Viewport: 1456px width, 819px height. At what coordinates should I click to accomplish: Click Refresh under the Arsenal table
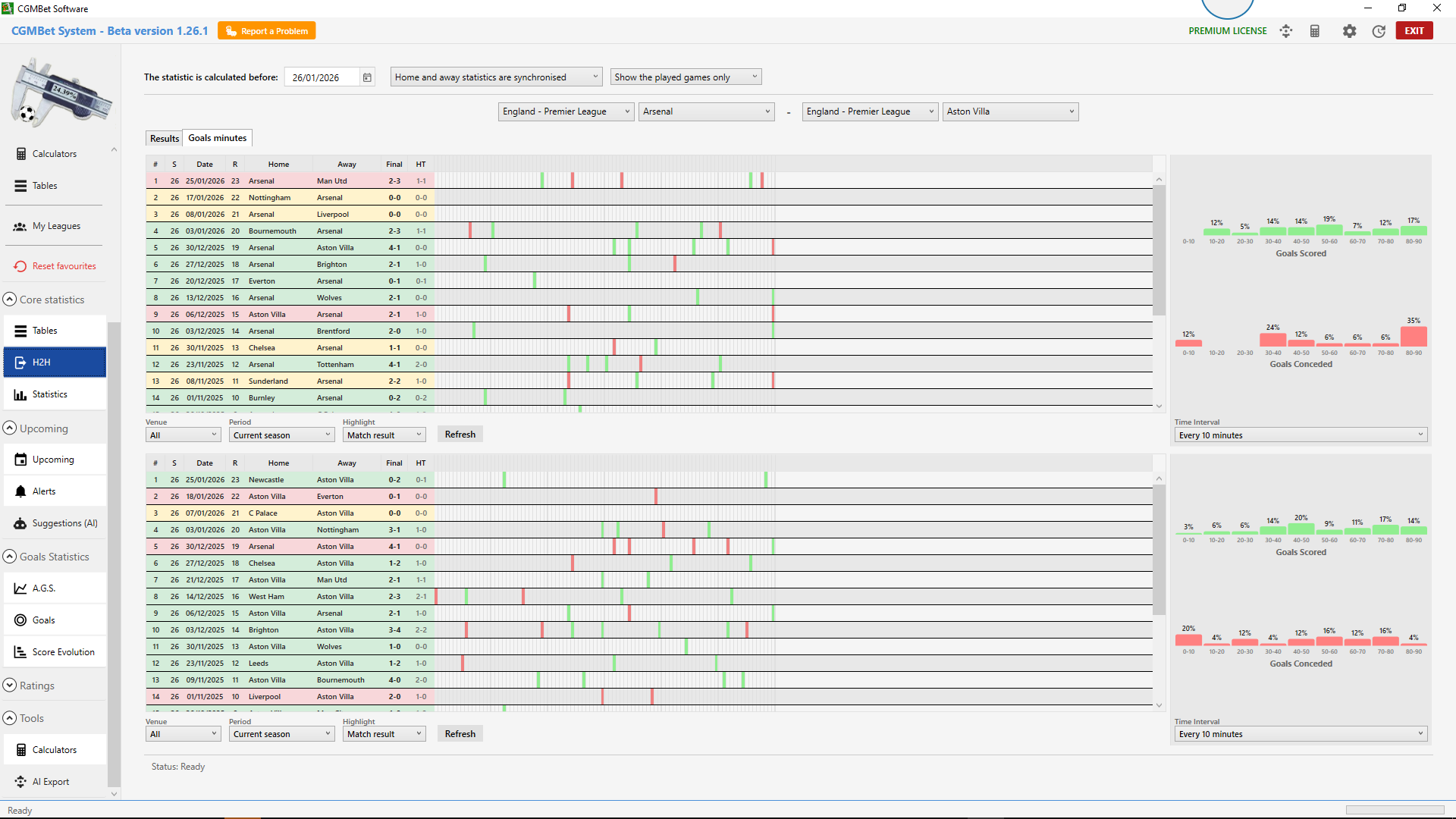(460, 435)
